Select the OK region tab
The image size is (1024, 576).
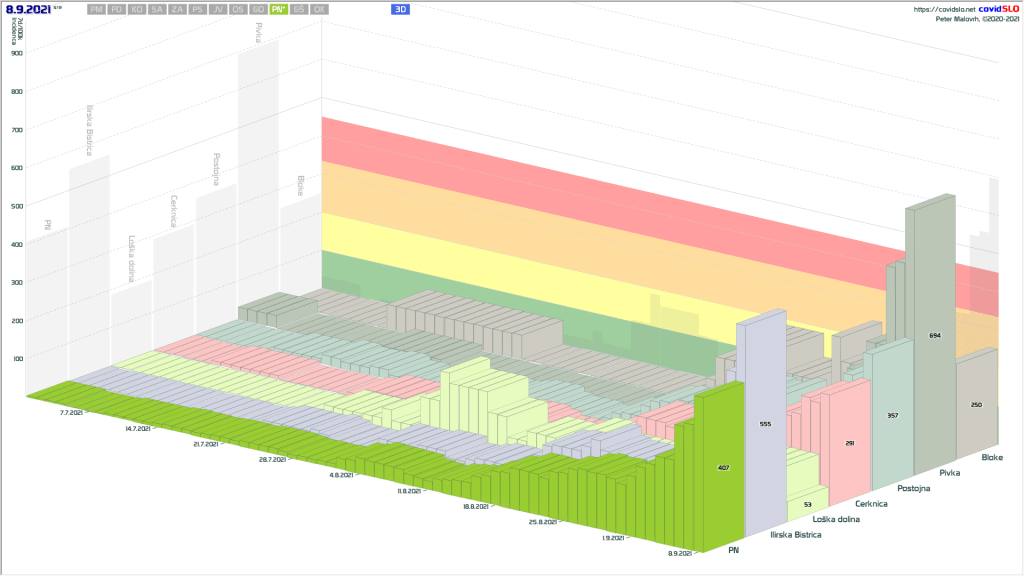click(319, 9)
